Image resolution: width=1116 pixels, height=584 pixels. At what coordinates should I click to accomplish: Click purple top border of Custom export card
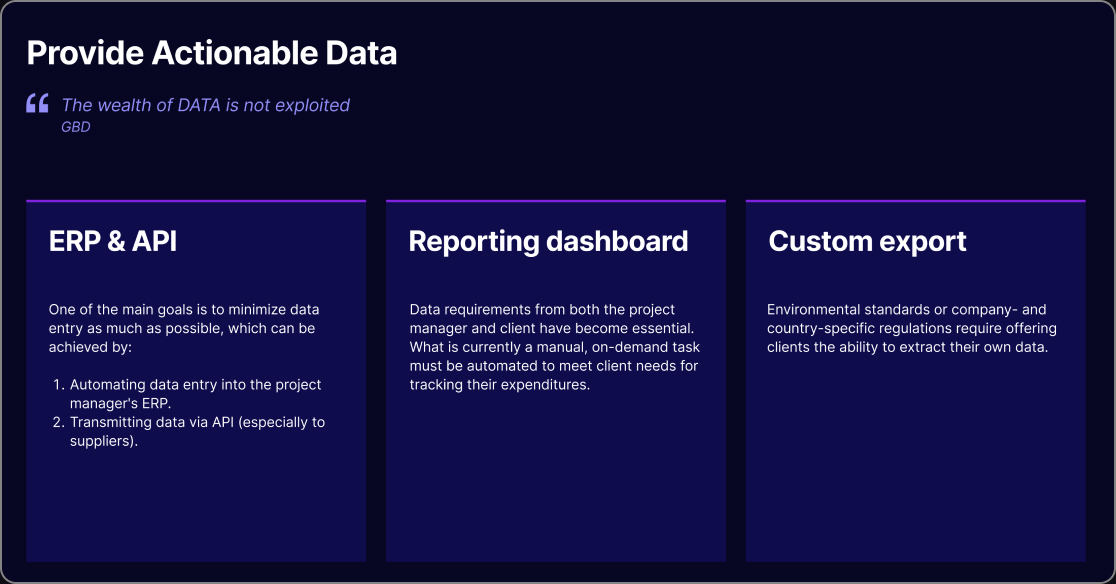coord(915,201)
